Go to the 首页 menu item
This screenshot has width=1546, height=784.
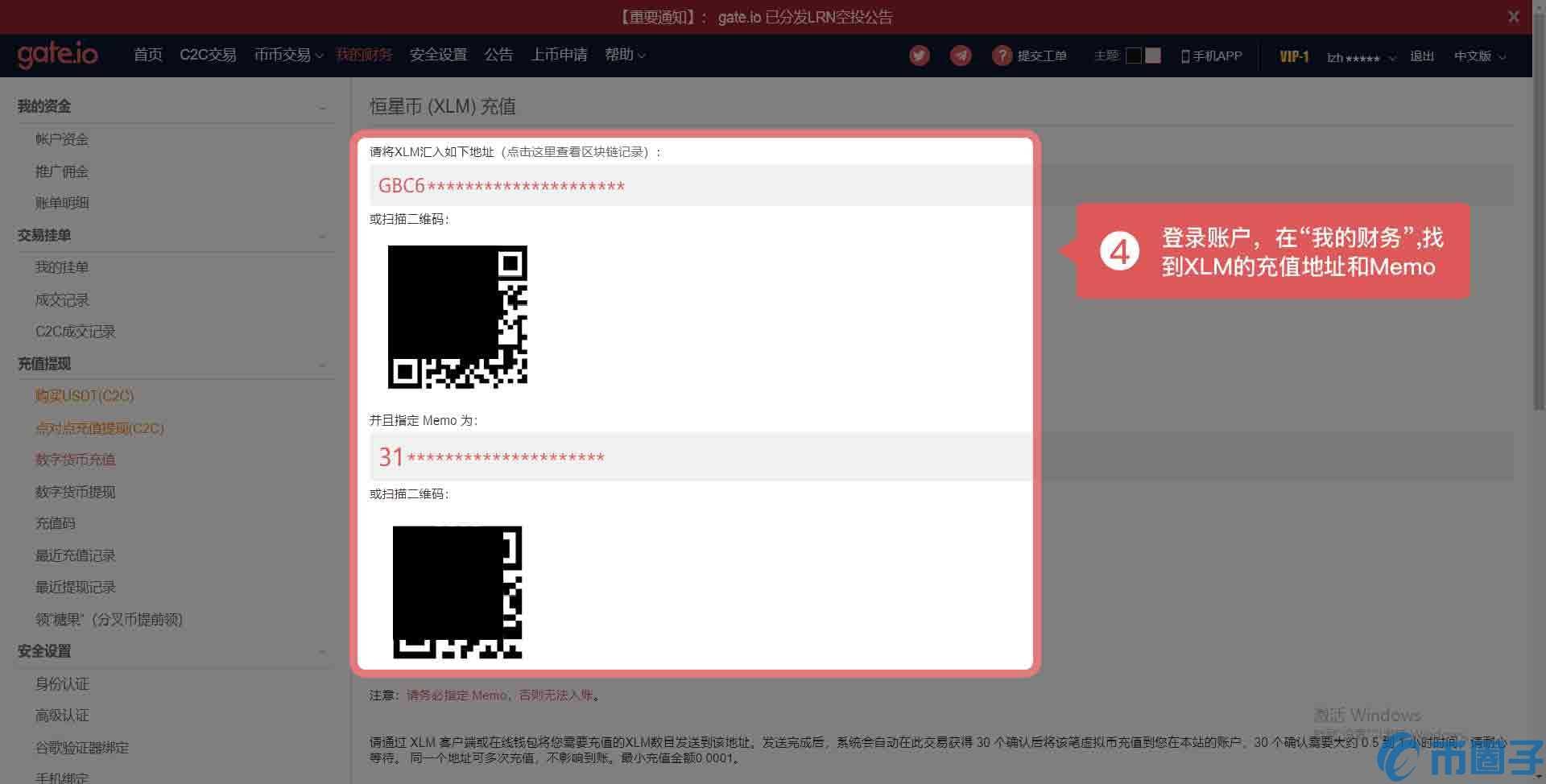pos(148,55)
